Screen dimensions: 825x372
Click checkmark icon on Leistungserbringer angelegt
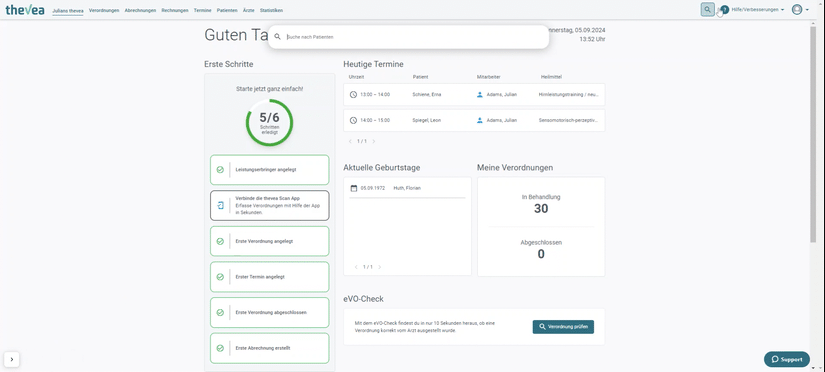[x=220, y=169]
